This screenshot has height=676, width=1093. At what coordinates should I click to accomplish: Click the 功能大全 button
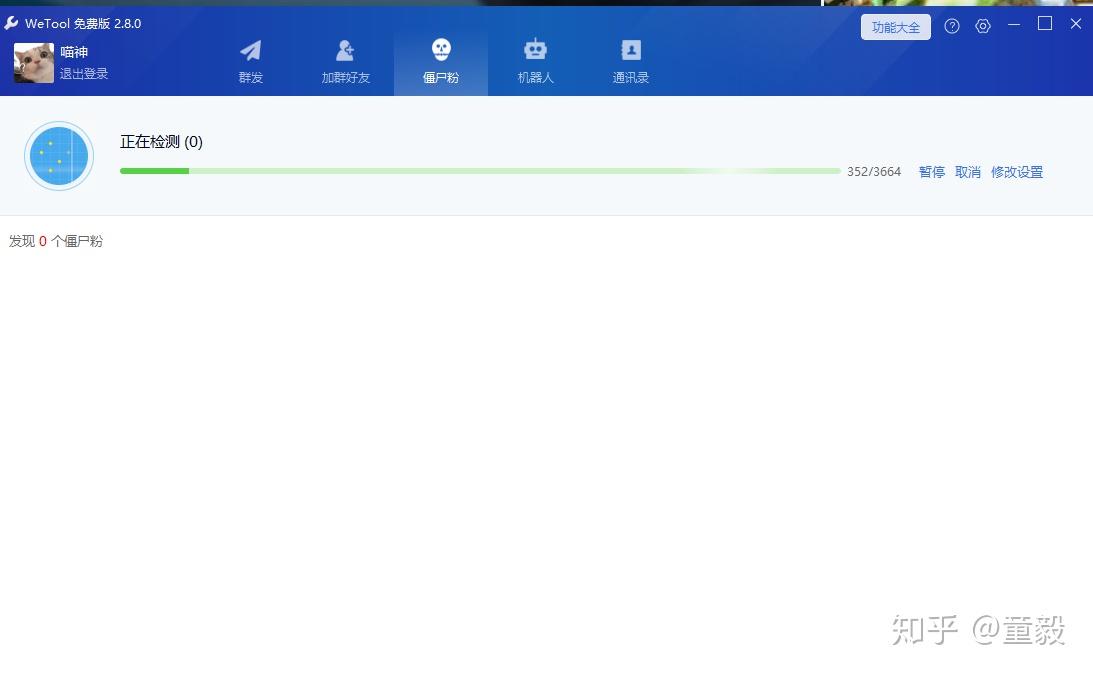895,27
